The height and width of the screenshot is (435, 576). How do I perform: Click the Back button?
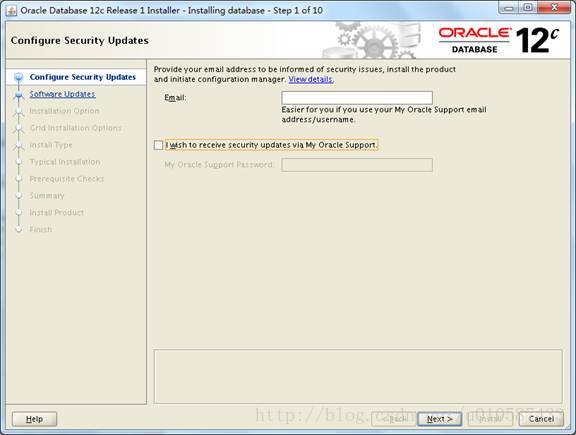pyautogui.click(x=394, y=419)
